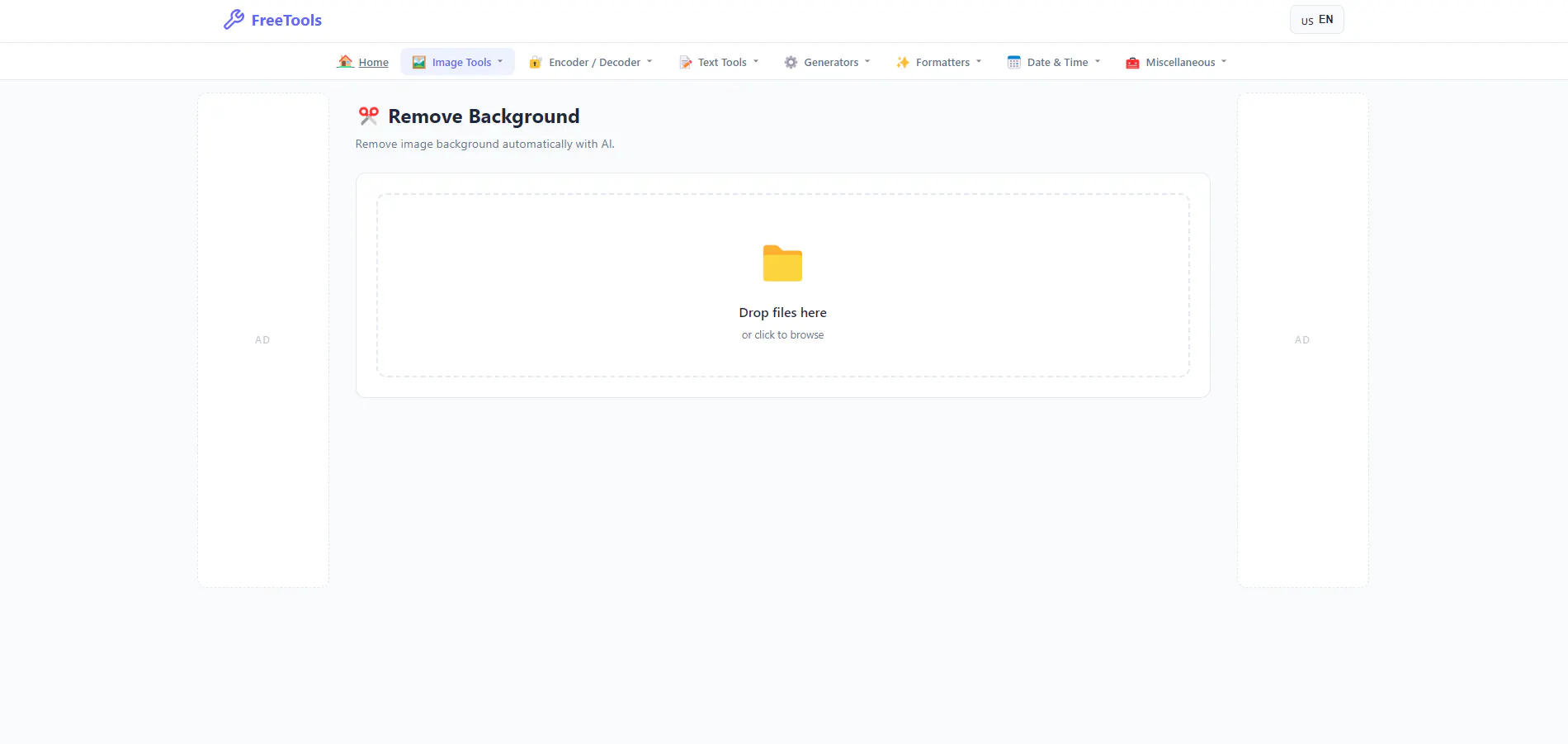1568x744 pixels.
Task: Expand the Miscellaneous dropdown arrow
Action: [1224, 62]
